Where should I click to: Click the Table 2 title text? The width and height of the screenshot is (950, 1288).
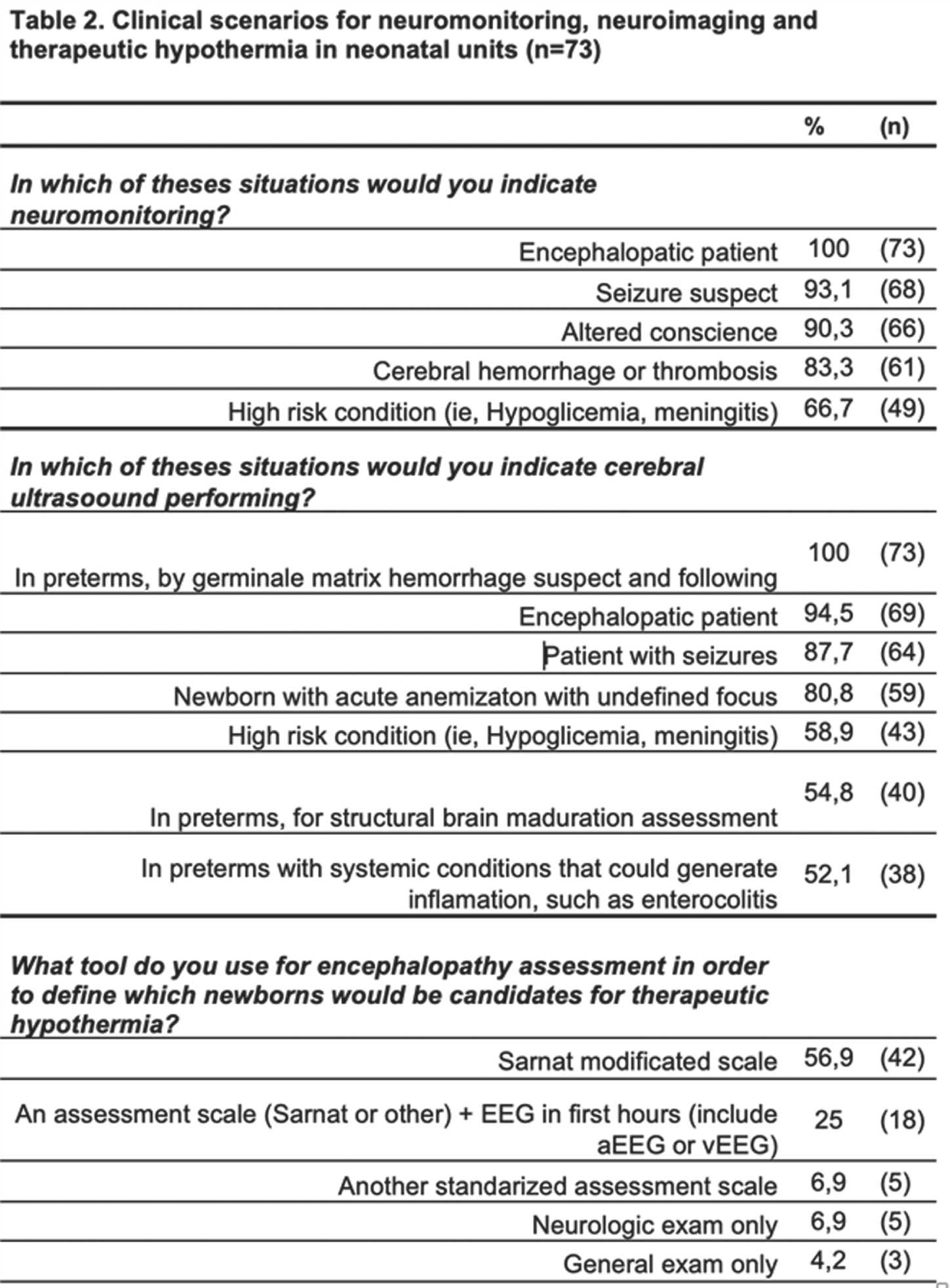point(413,35)
